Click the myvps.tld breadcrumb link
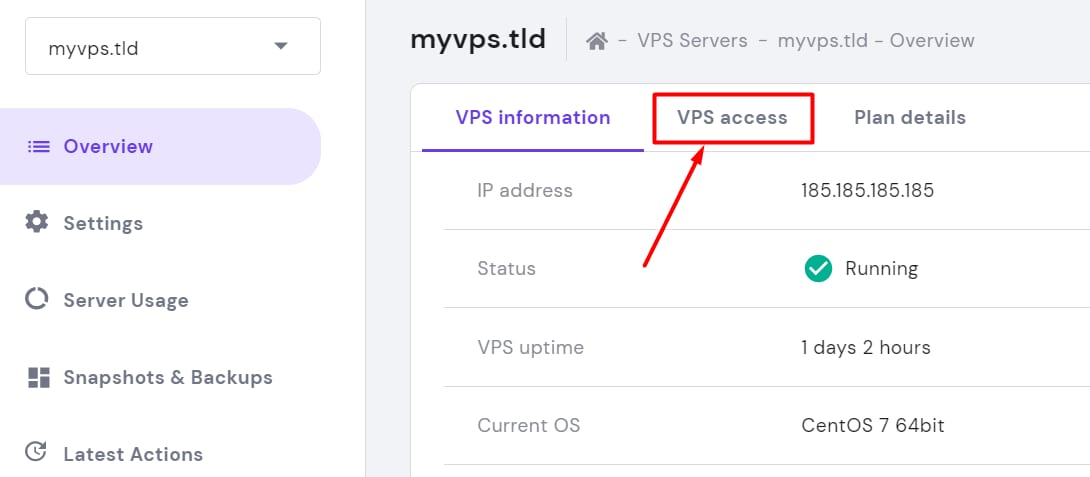This screenshot has height=477, width=1090. [820, 41]
